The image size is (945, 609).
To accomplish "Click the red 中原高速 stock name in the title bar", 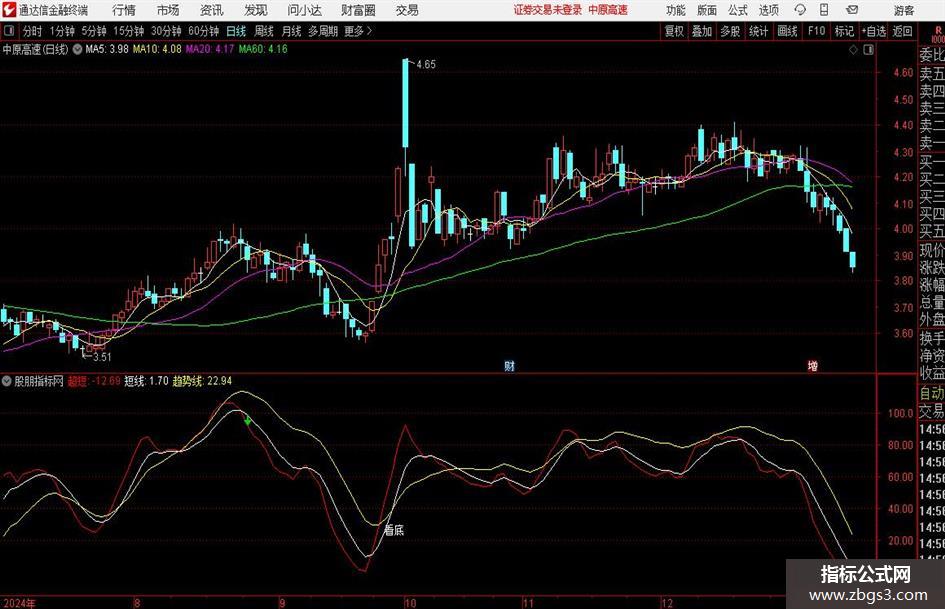I will point(608,10).
